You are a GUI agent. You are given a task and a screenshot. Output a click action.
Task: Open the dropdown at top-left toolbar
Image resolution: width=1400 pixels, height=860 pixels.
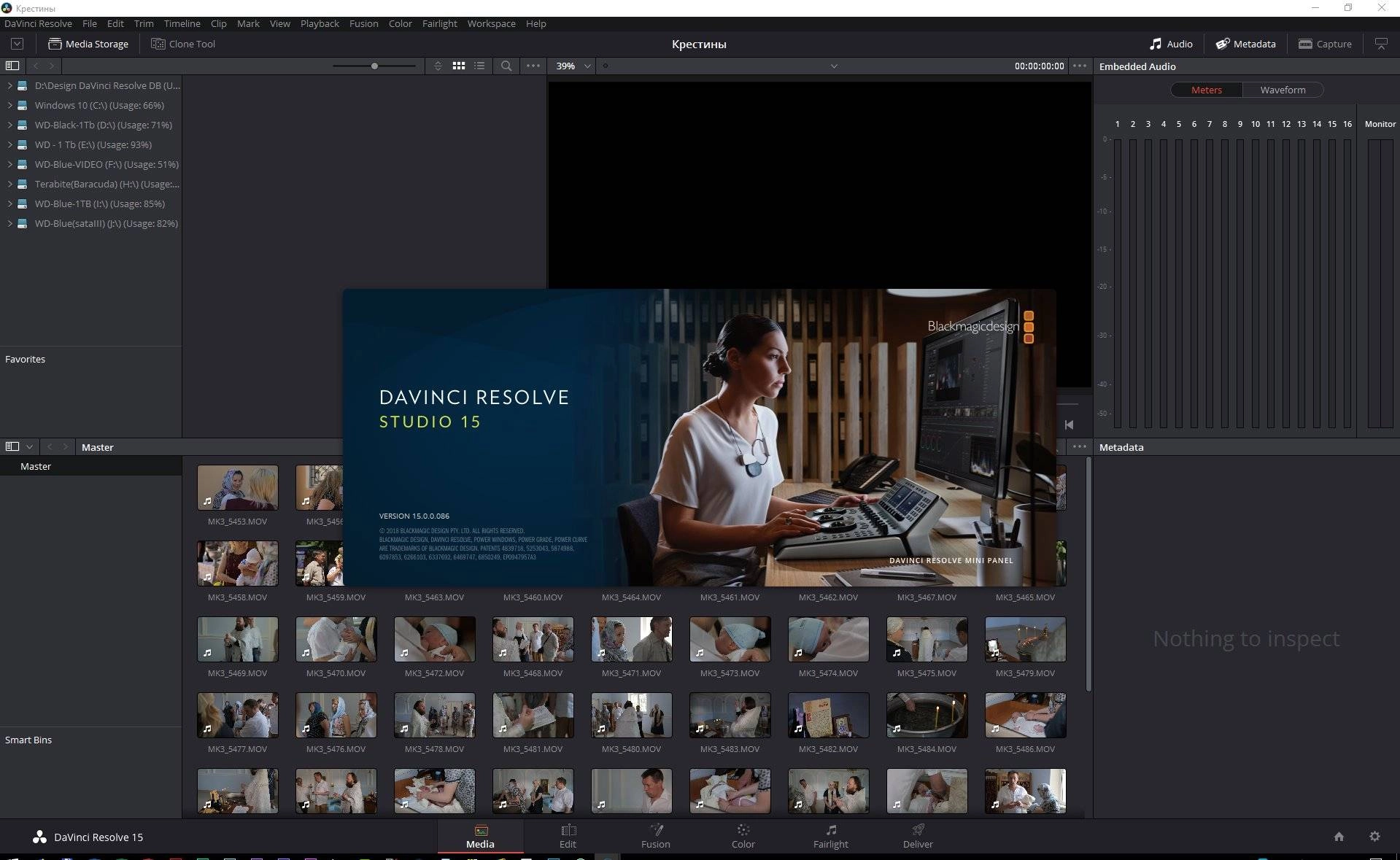click(x=17, y=44)
